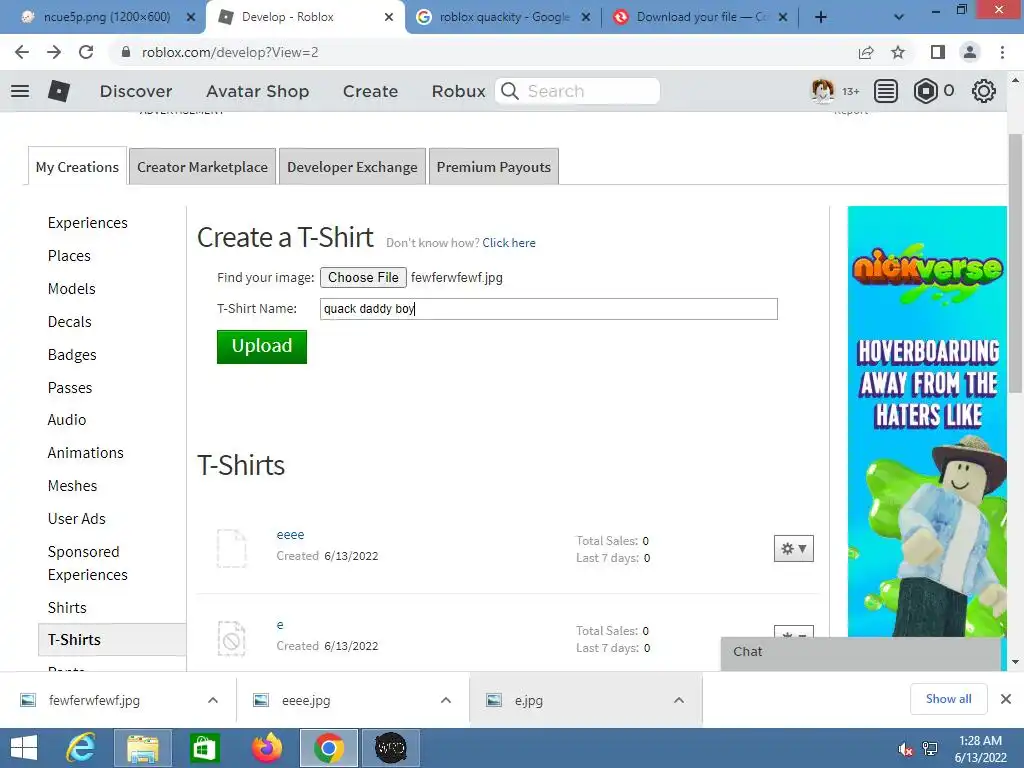Expand options for the fewferwfewf.jpg download
The width and height of the screenshot is (1024, 768).
click(213, 700)
